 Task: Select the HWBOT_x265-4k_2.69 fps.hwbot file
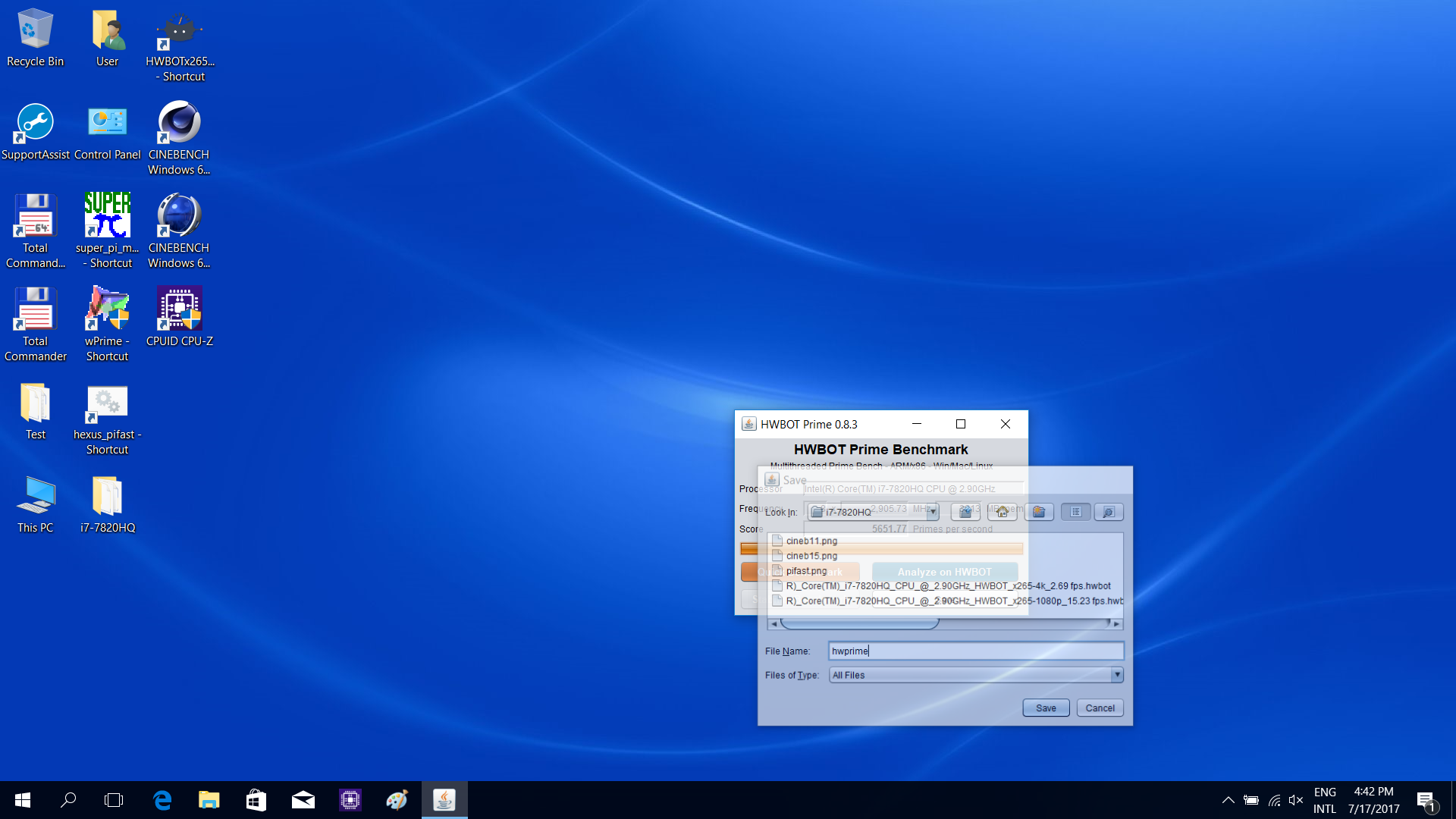click(x=941, y=585)
